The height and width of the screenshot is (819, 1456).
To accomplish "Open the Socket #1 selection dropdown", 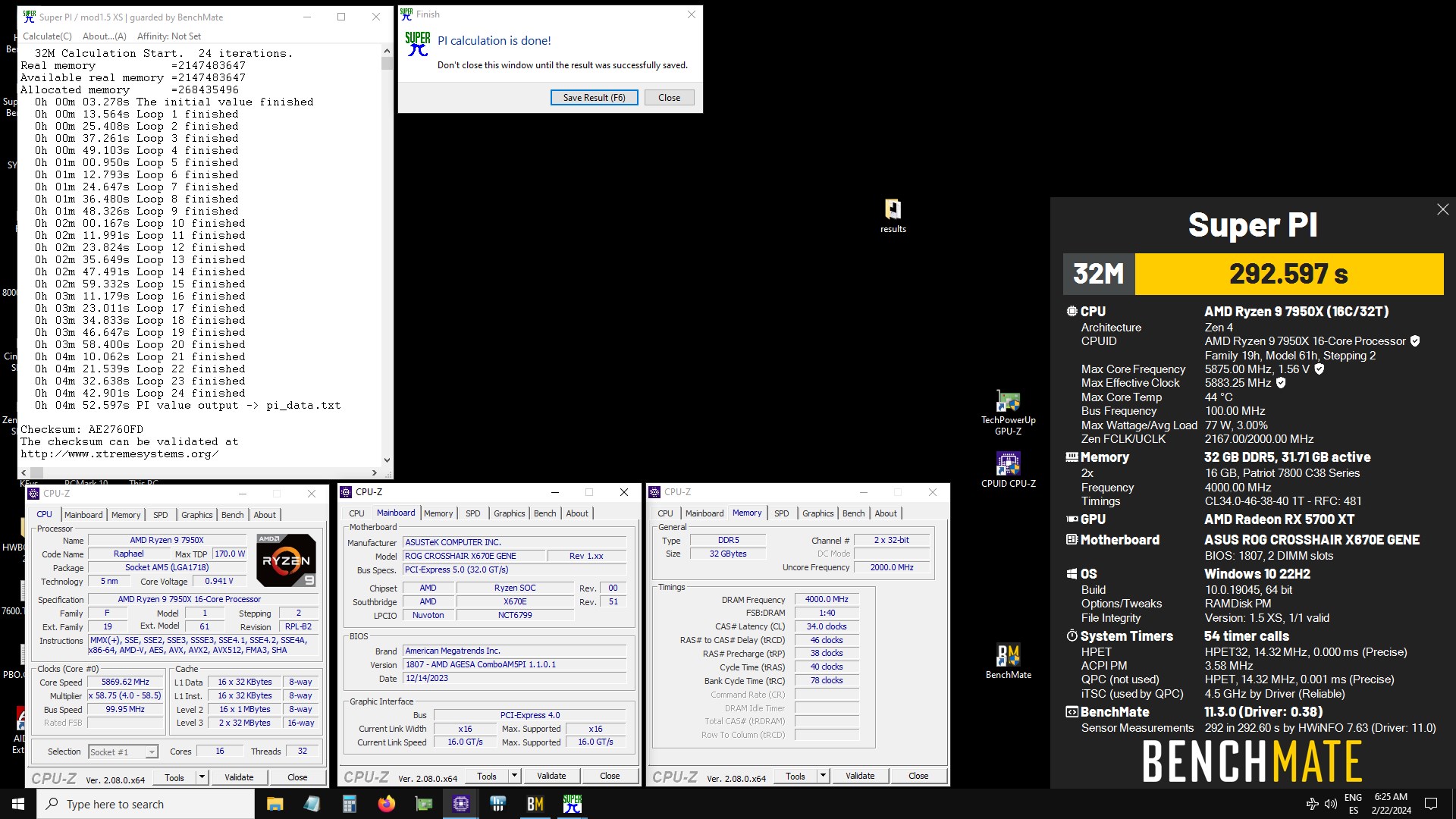I will pos(123,752).
